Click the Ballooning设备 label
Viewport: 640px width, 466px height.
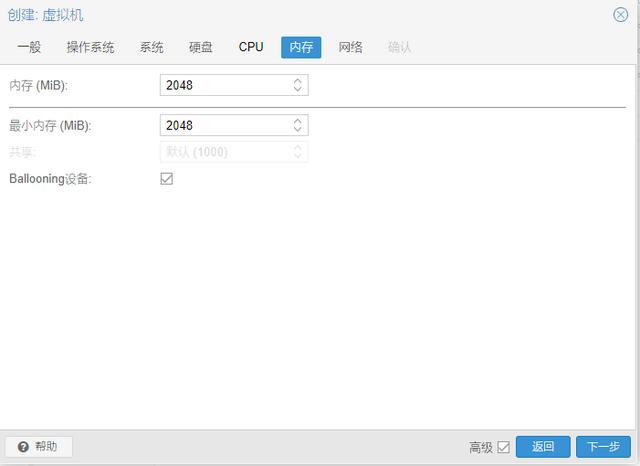50,179
